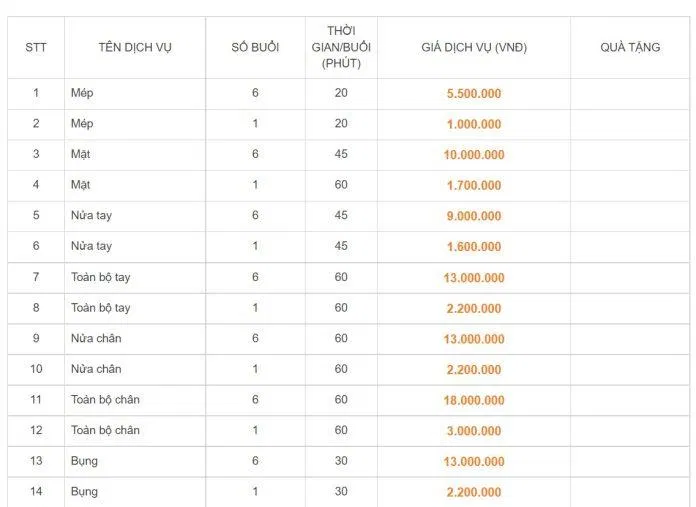
Task: Select Nửa chân in row 10
Action: point(96,369)
